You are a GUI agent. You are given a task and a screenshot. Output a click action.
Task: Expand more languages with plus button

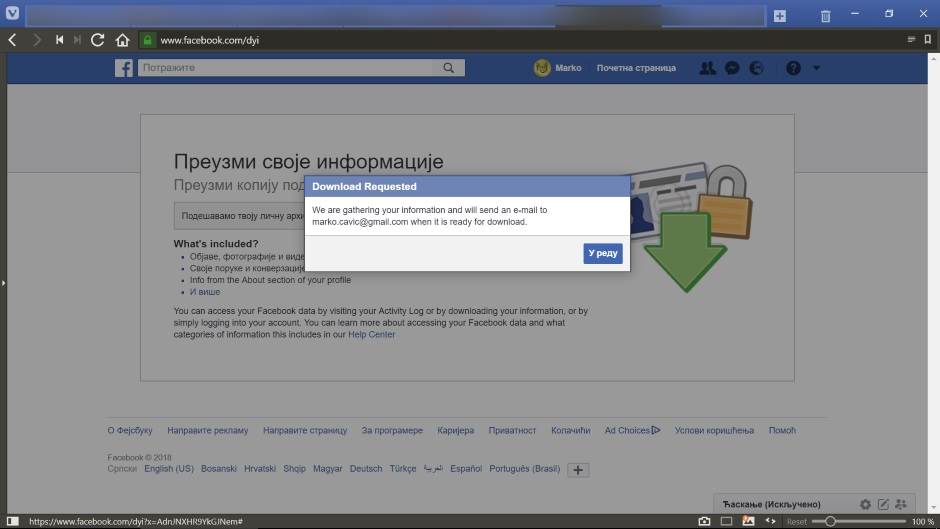578,469
